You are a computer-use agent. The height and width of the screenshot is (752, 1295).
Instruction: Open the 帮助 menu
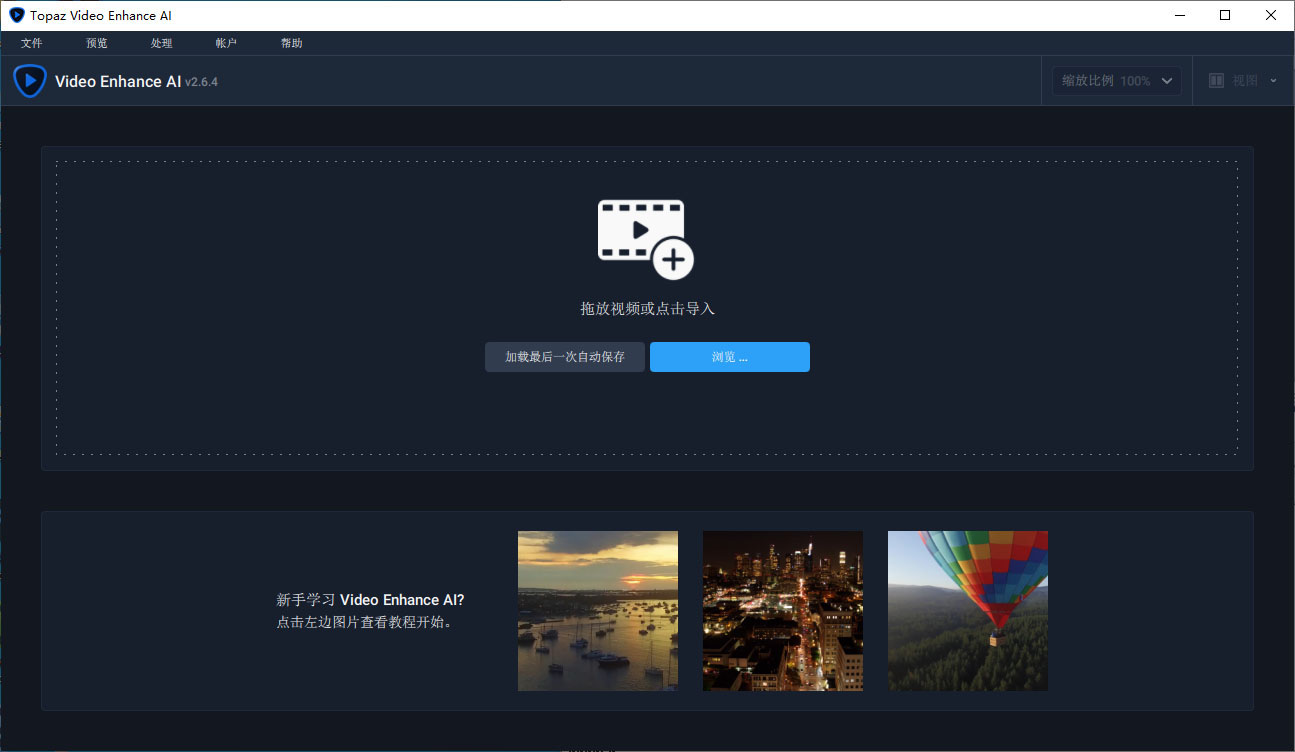tap(291, 43)
